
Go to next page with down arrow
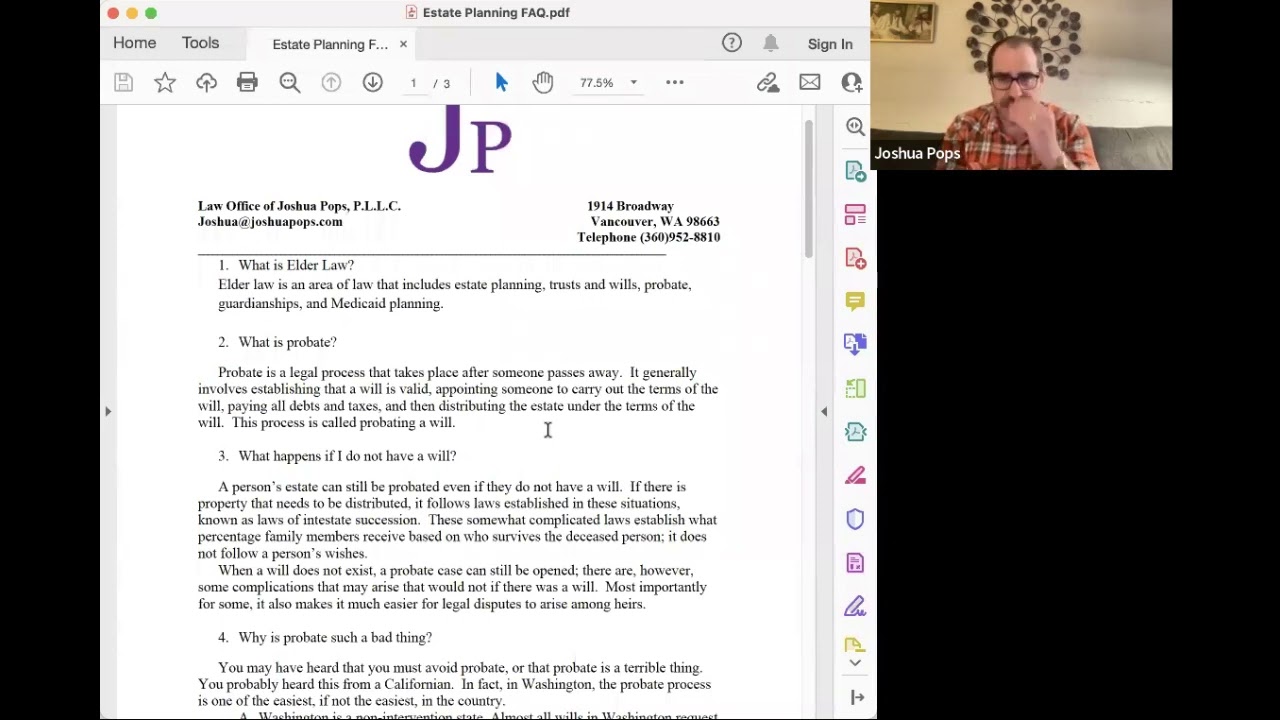(372, 83)
